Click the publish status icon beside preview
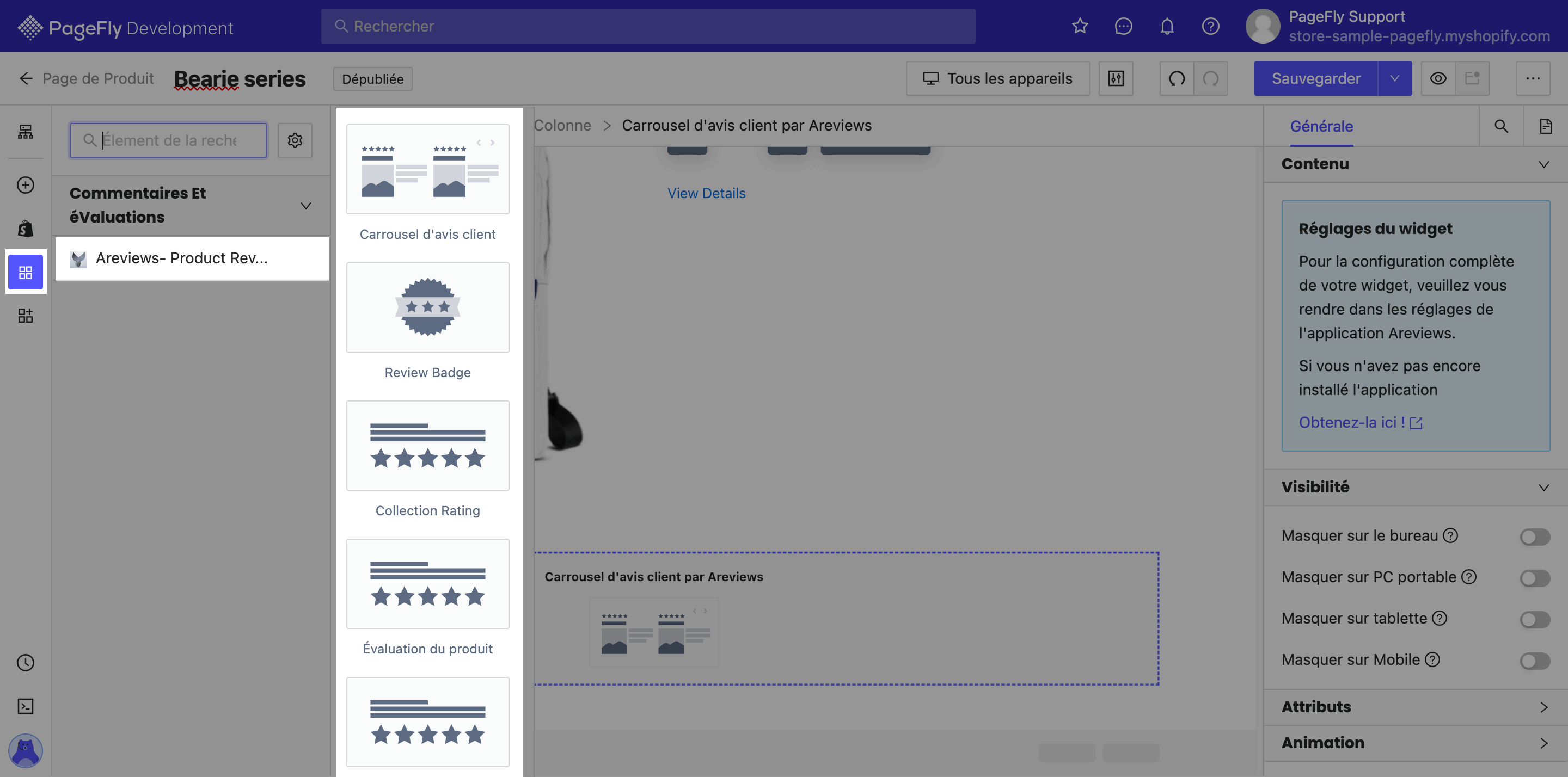 [x=1472, y=78]
